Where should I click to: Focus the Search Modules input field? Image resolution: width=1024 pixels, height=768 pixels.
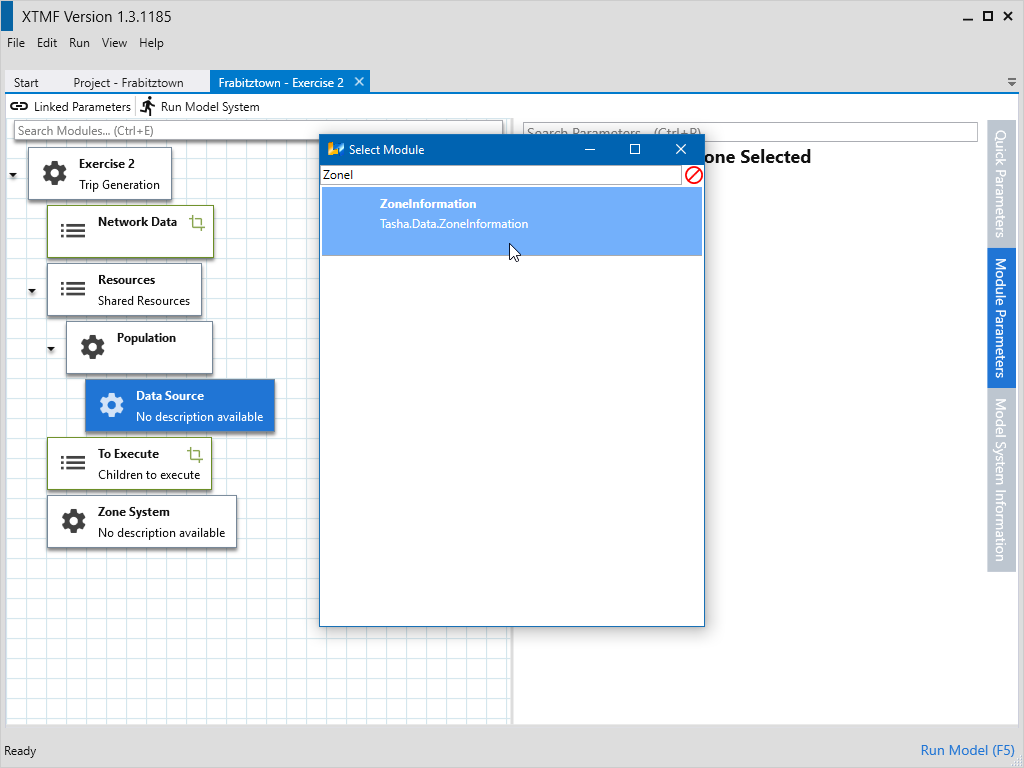pos(258,131)
